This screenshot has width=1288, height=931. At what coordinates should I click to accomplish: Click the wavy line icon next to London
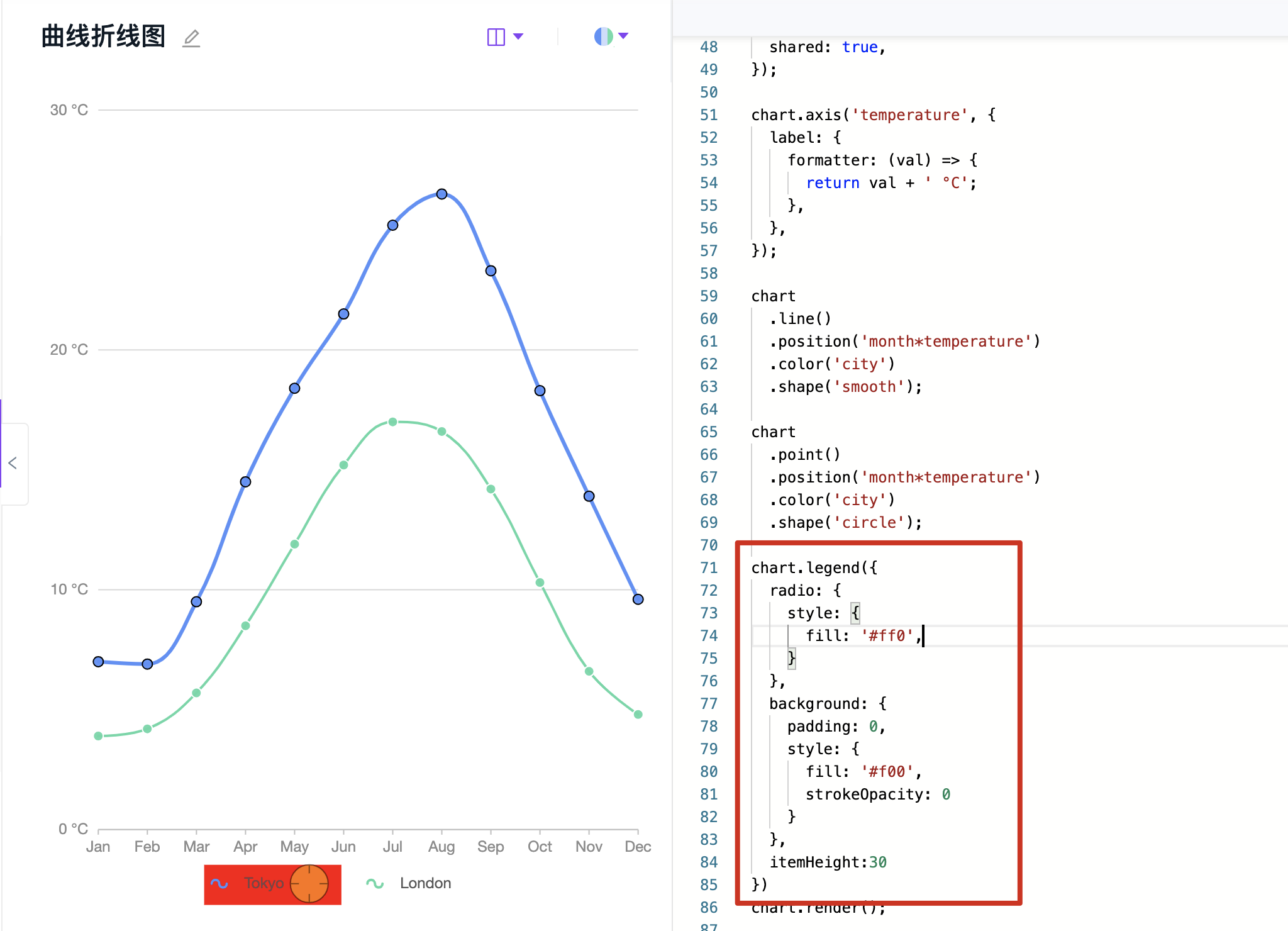coord(374,883)
